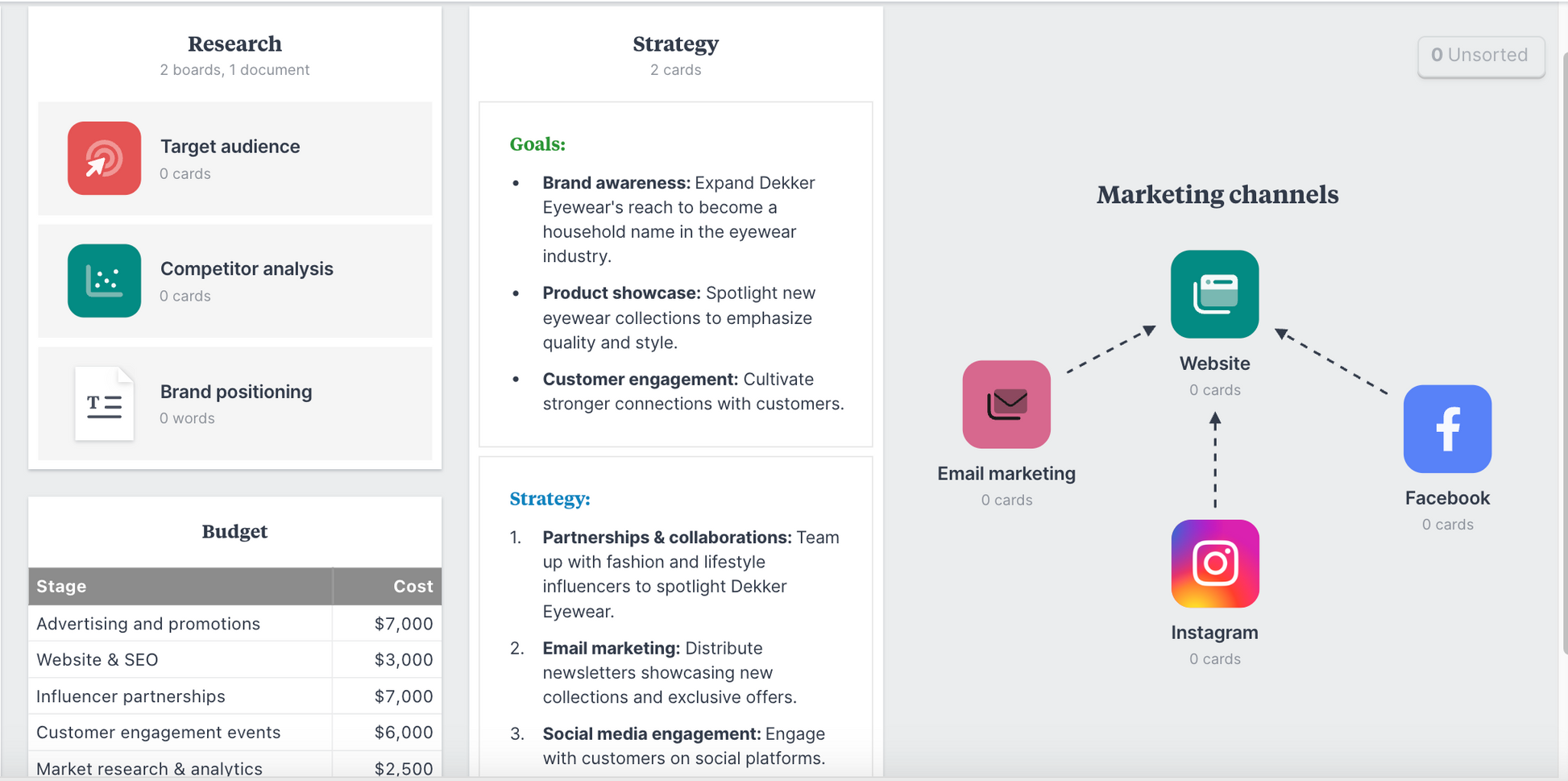
Task: Click the $3,000 Website & SEO cost cell
Action: tap(388, 659)
